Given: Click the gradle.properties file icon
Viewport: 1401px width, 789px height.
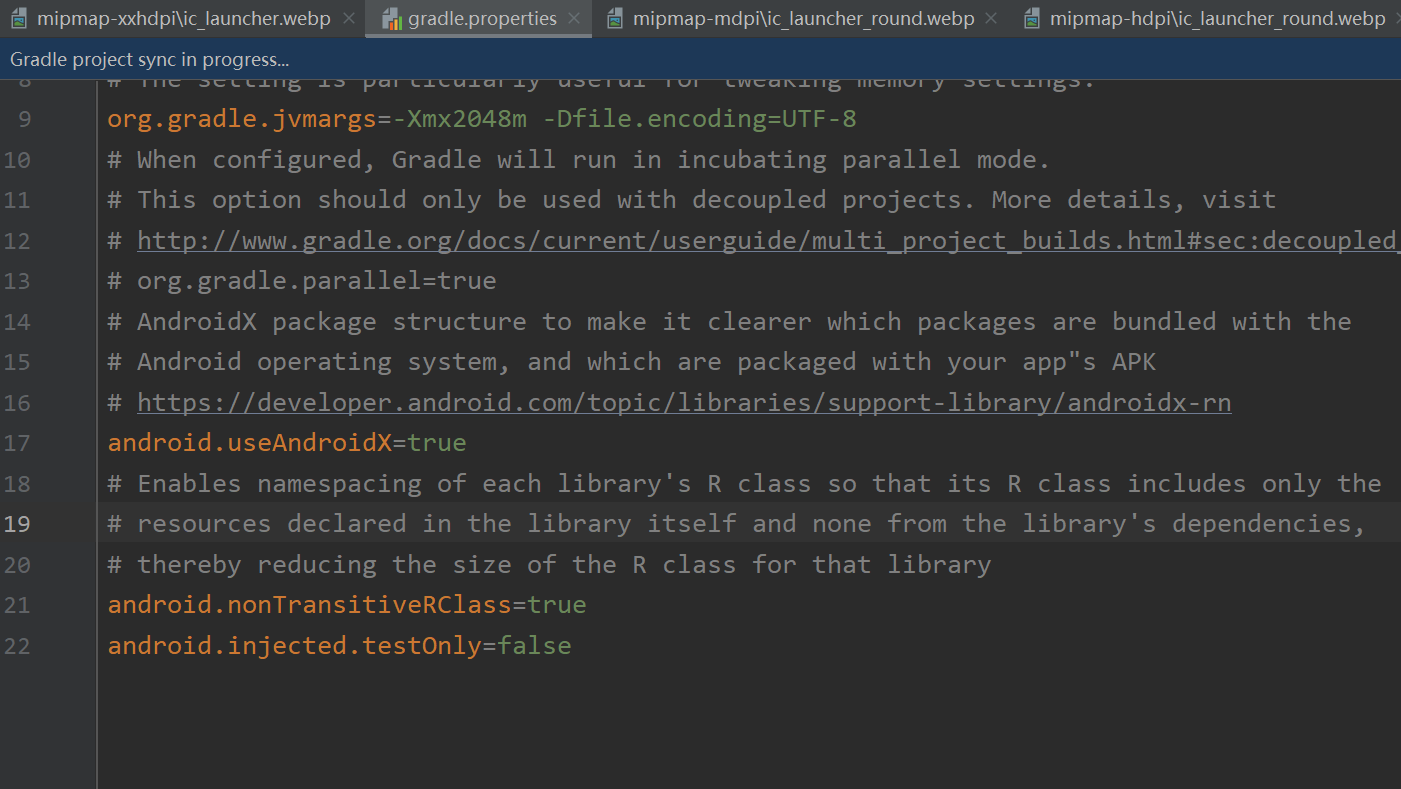Looking at the screenshot, I should (392, 19).
